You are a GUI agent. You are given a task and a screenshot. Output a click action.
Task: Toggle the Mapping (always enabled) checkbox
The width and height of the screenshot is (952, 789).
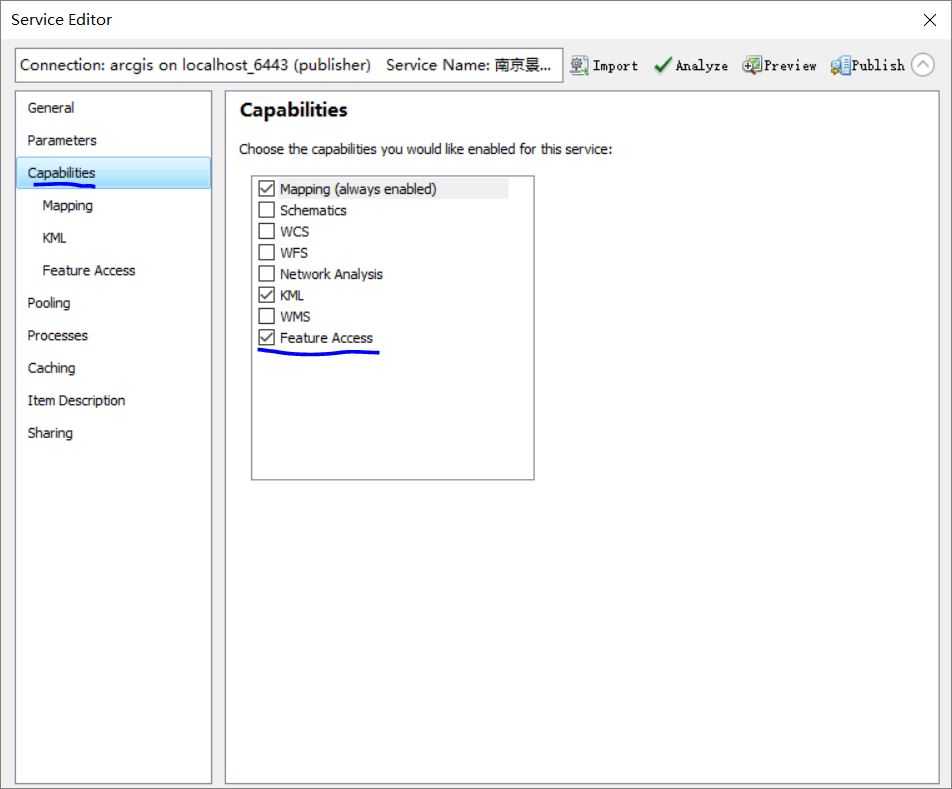click(x=267, y=189)
